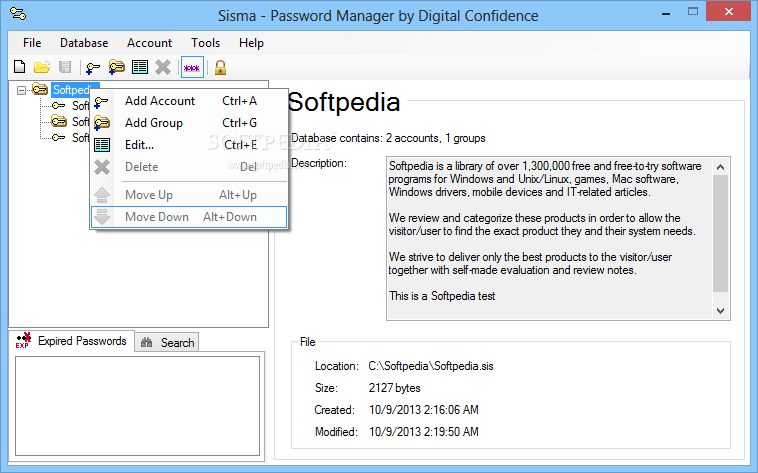Click the Open database folder icon
Screen dimensions: 758x473
click(42, 67)
